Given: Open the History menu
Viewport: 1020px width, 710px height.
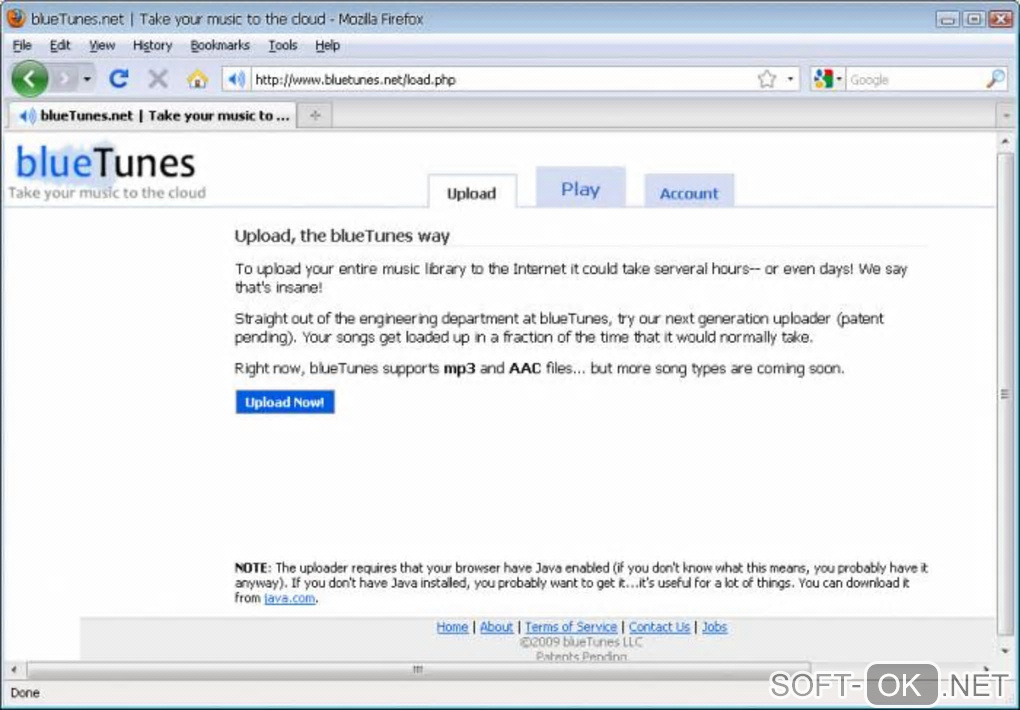Looking at the screenshot, I should point(152,46).
